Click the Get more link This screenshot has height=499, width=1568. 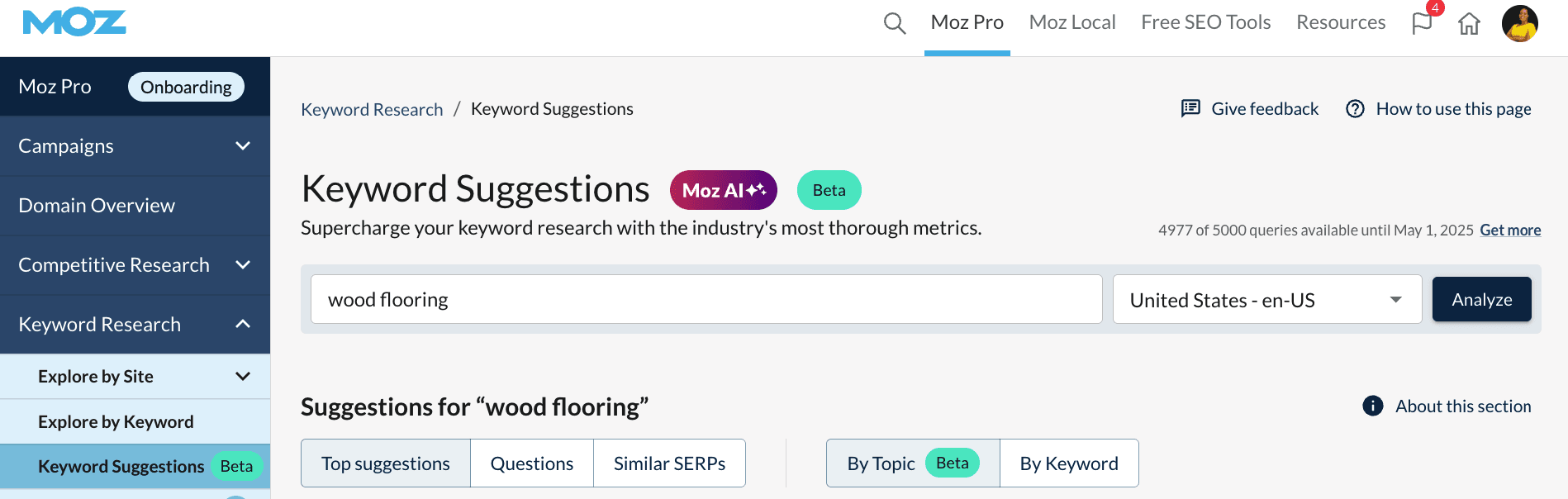click(x=1509, y=230)
